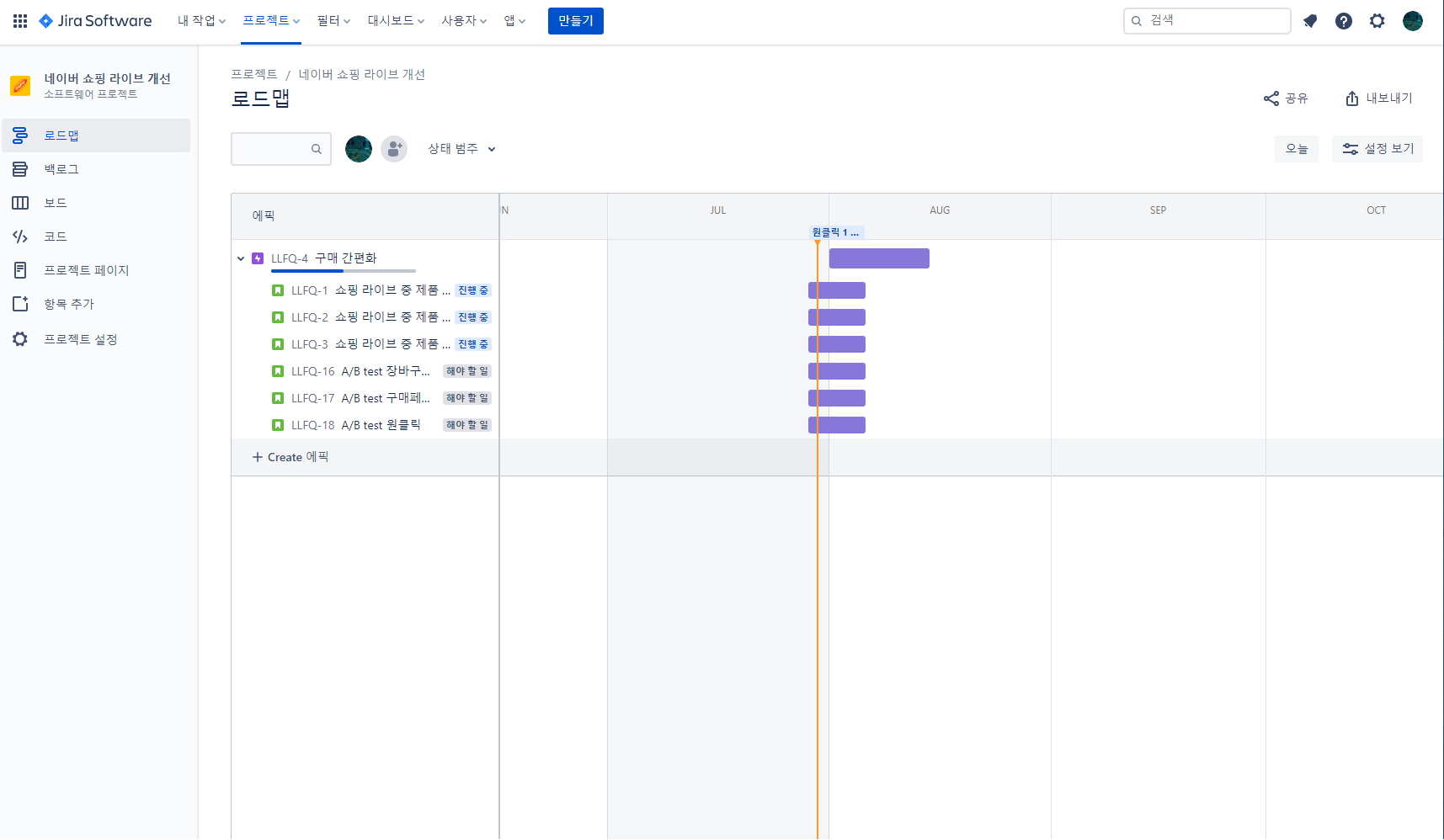The image size is (1444, 840).
Task: Open your profile avatar in top bar
Action: point(1413,21)
